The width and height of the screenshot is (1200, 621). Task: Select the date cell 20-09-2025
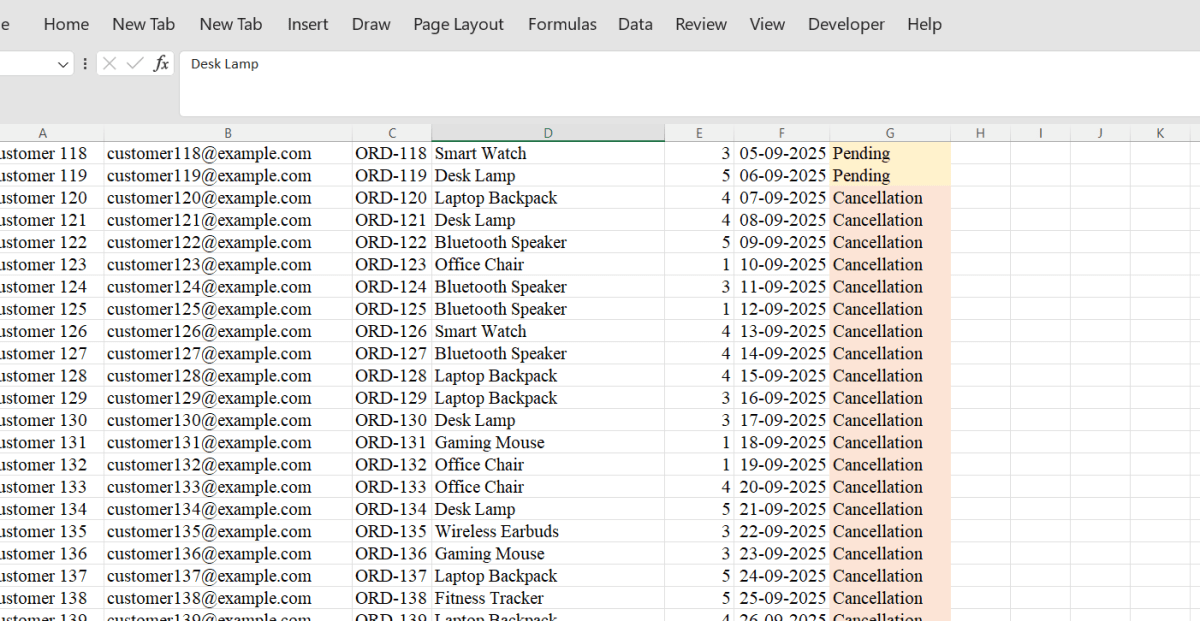782,487
